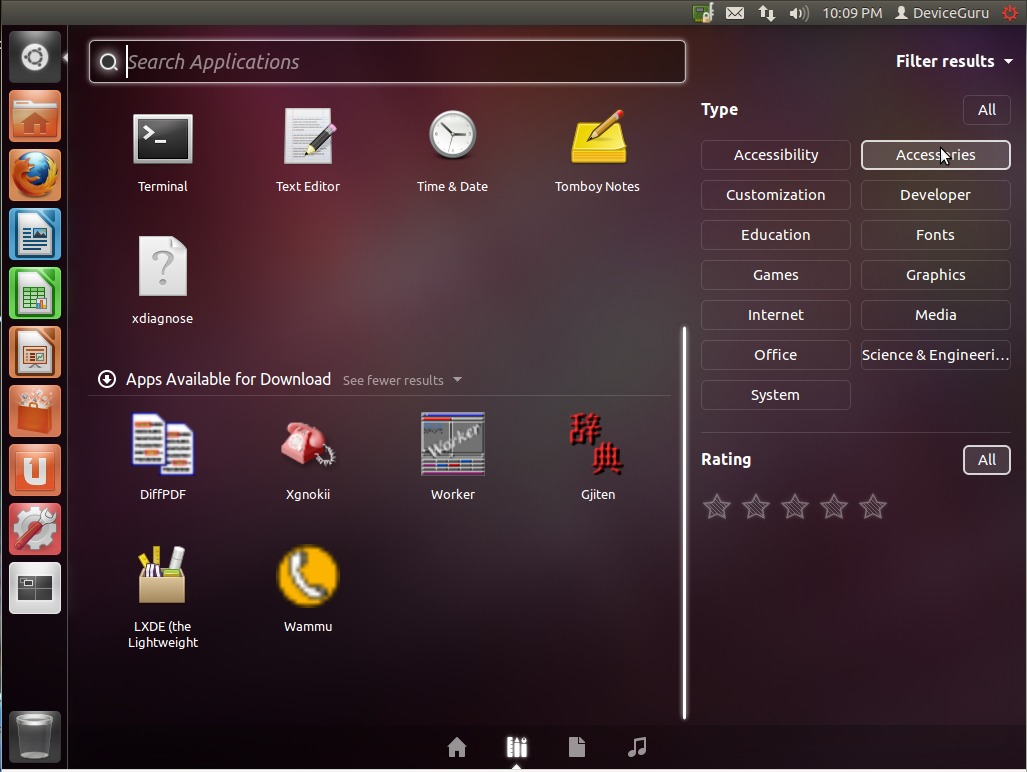
Task: Switch to the Music lens tab
Action: tap(637, 746)
